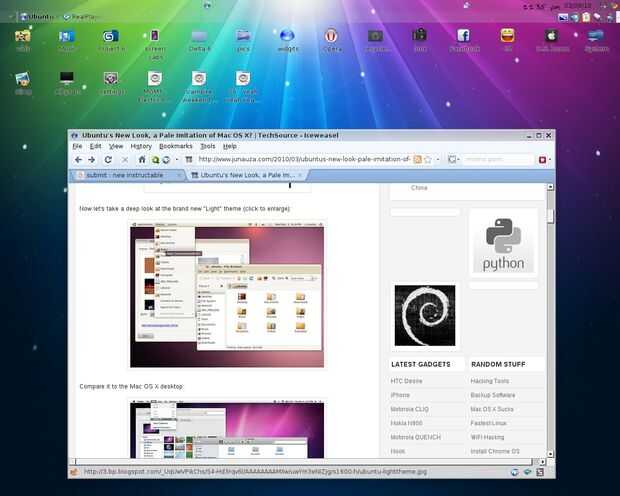The image size is (620, 496).
Task: Click the red extension icon at toolbar right
Action: (542, 159)
